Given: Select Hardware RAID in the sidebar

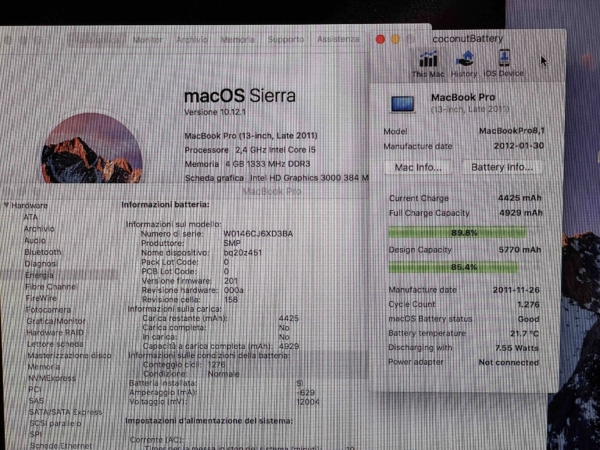Looking at the screenshot, I should coord(55,333).
